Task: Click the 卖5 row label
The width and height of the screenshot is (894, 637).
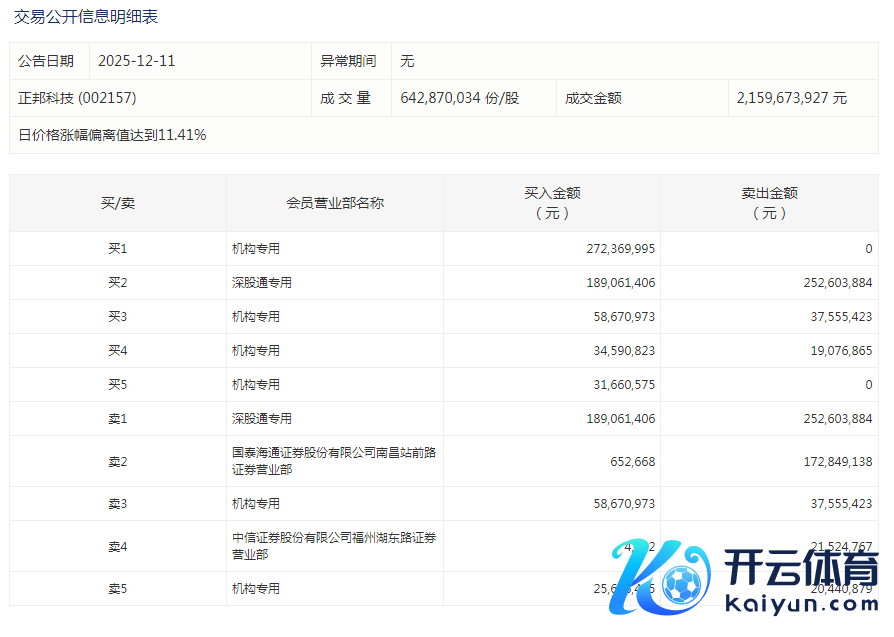Action: [117, 589]
